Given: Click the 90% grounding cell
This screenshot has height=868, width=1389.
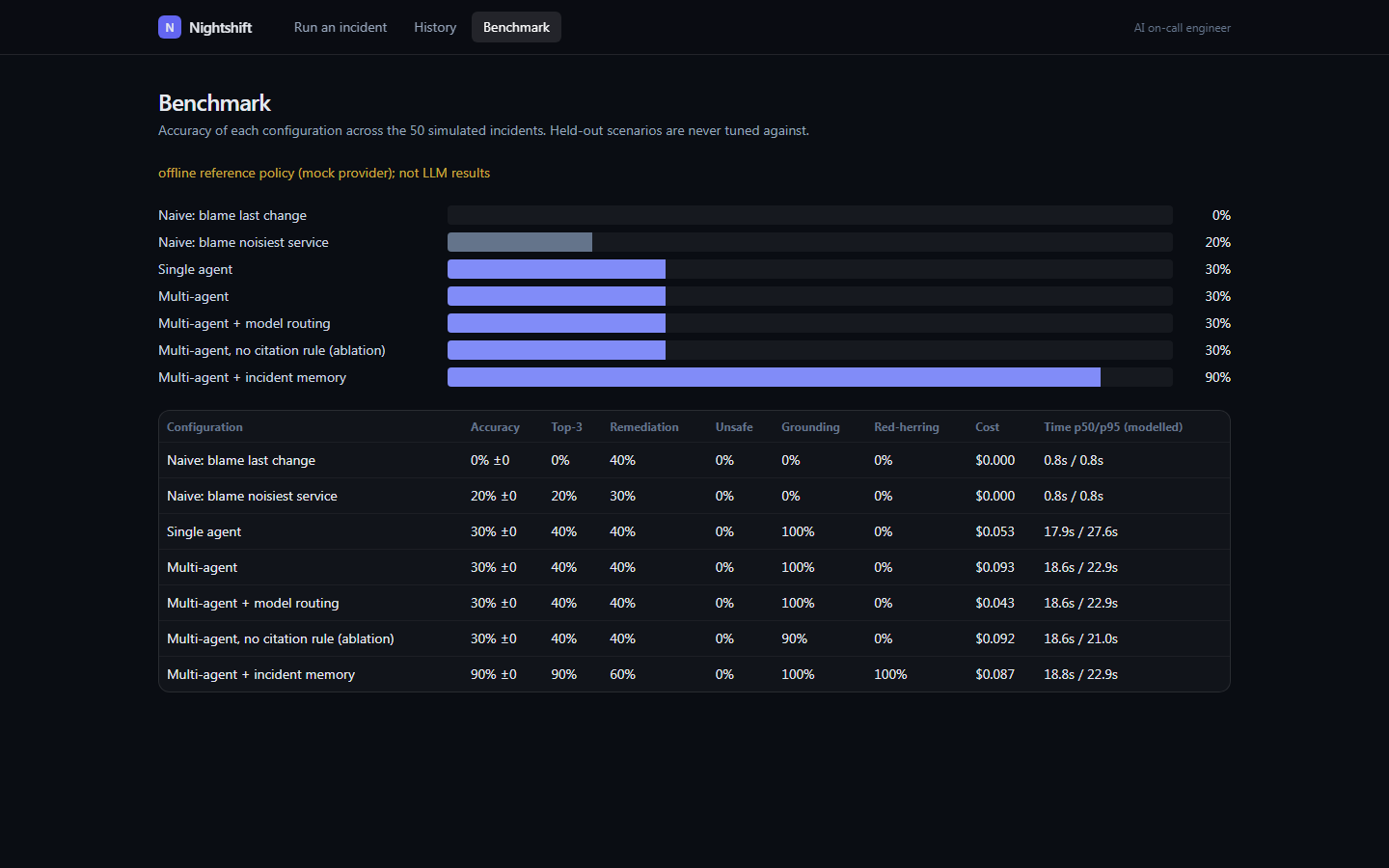Looking at the screenshot, I should point(794,638).
